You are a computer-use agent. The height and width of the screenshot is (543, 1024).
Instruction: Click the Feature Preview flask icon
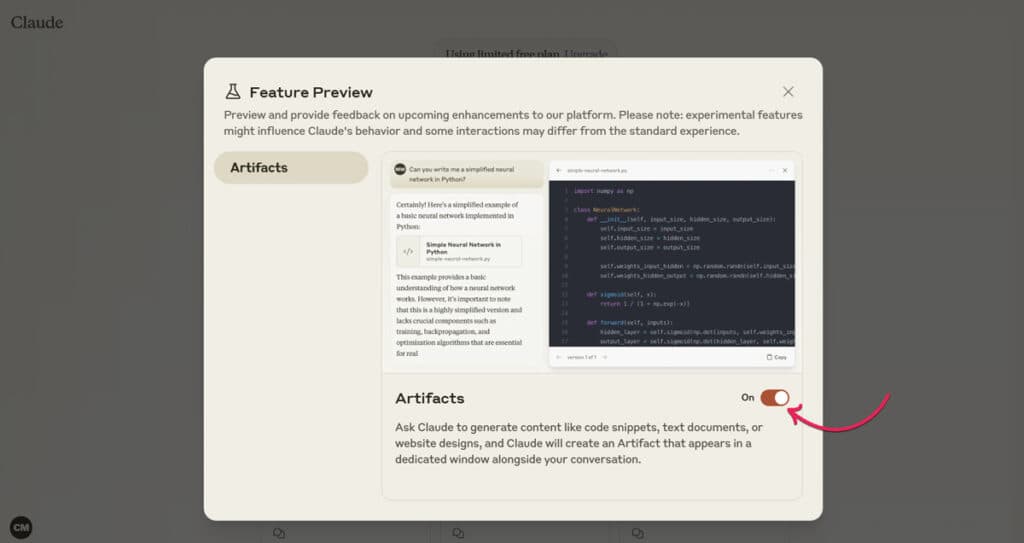(232, 91)
